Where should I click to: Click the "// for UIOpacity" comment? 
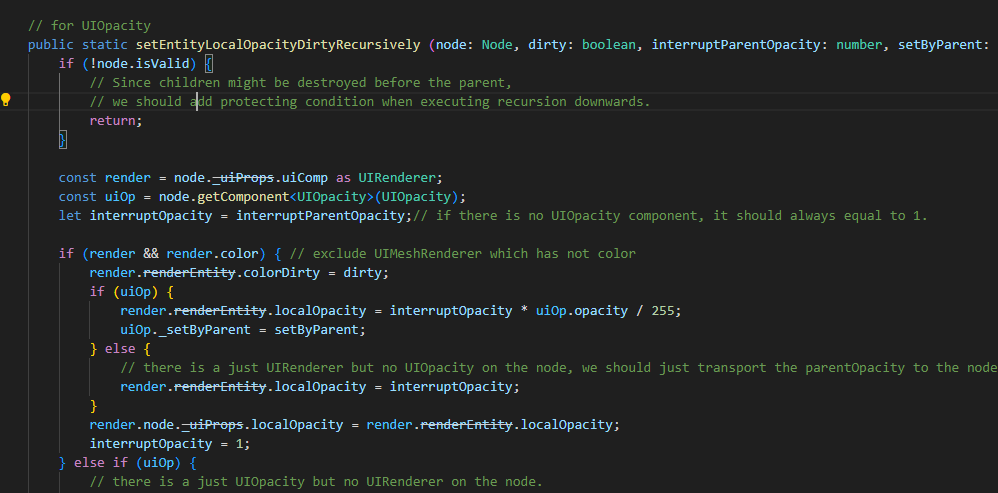click(x=89, y=25)
